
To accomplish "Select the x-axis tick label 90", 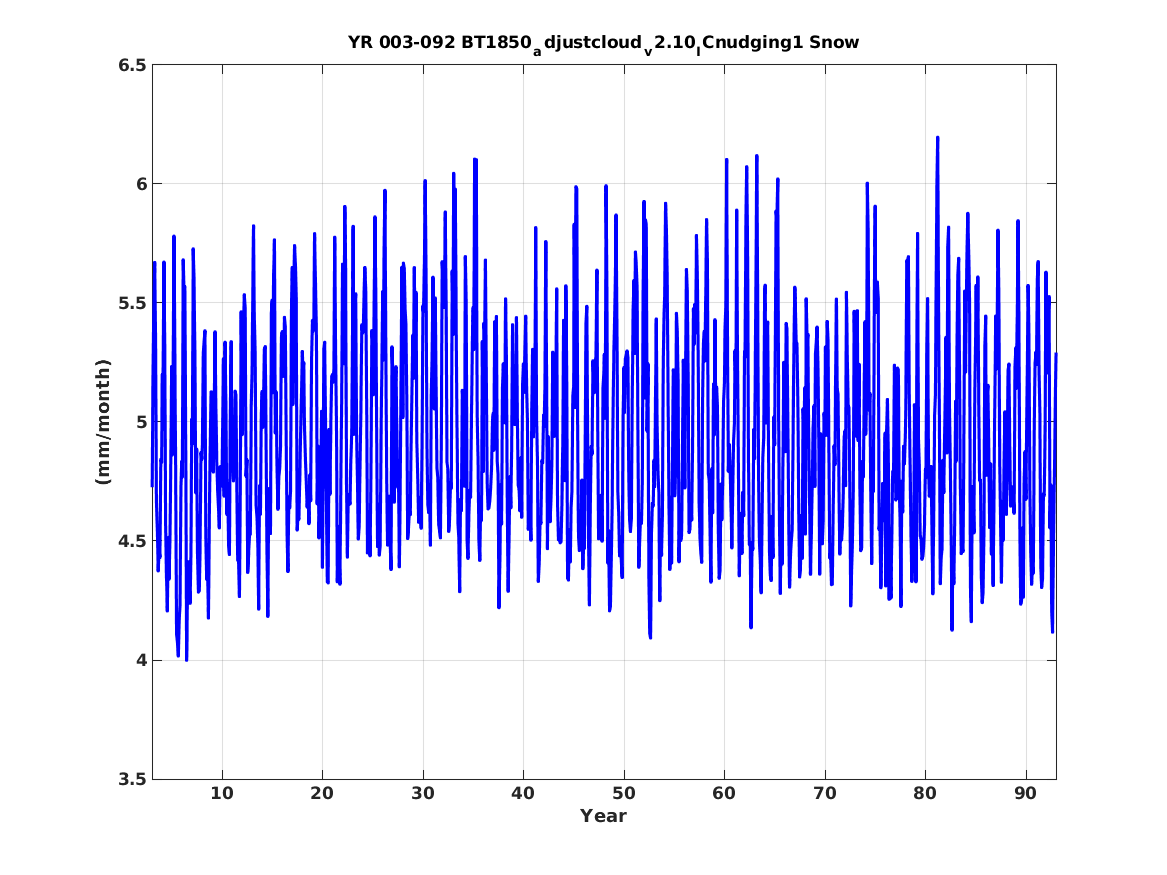I will click(x=1026, y=794).
